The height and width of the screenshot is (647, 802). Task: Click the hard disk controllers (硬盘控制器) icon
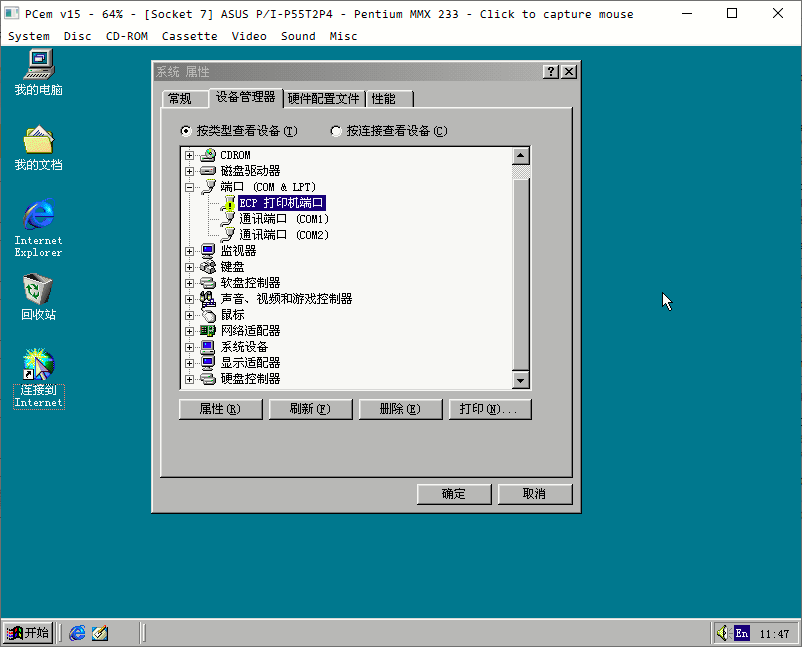point(208,379)
